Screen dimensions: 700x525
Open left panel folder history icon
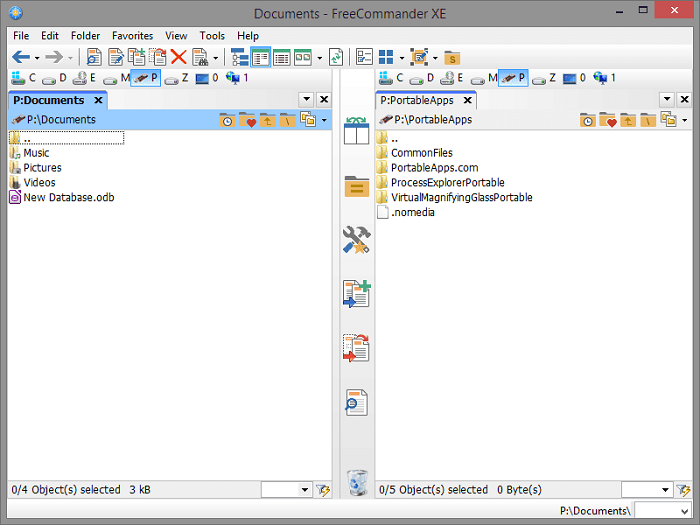(227, 120)
